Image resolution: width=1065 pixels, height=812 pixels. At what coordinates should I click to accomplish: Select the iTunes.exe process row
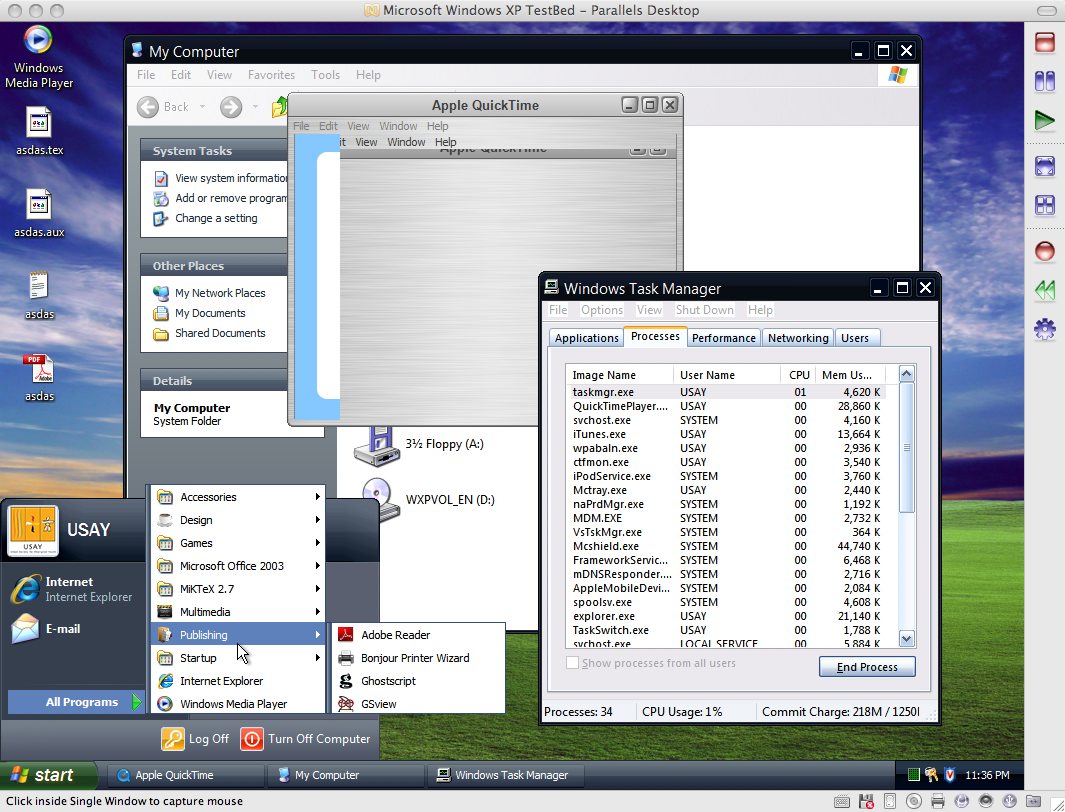click(725, 434)
